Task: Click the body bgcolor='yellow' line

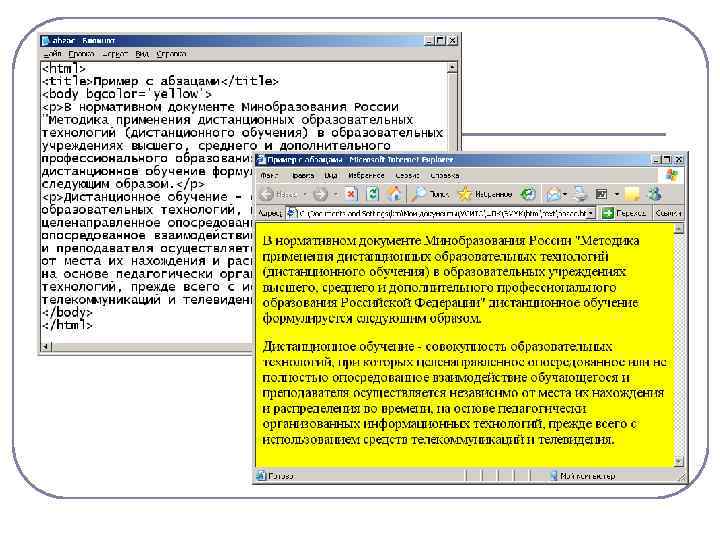Action: coord(127,94)
